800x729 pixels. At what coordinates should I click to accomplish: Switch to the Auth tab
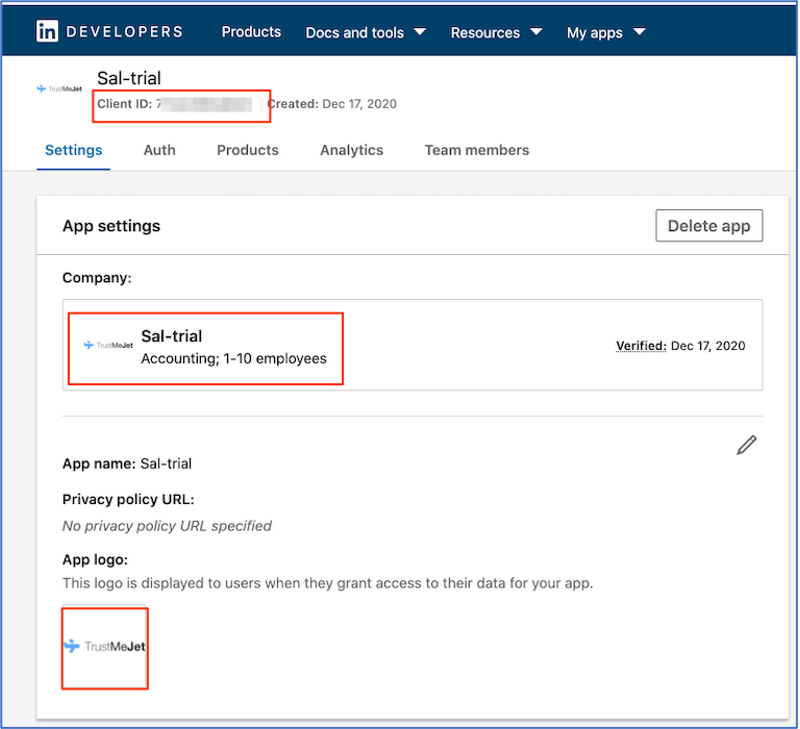coord(159,150)
